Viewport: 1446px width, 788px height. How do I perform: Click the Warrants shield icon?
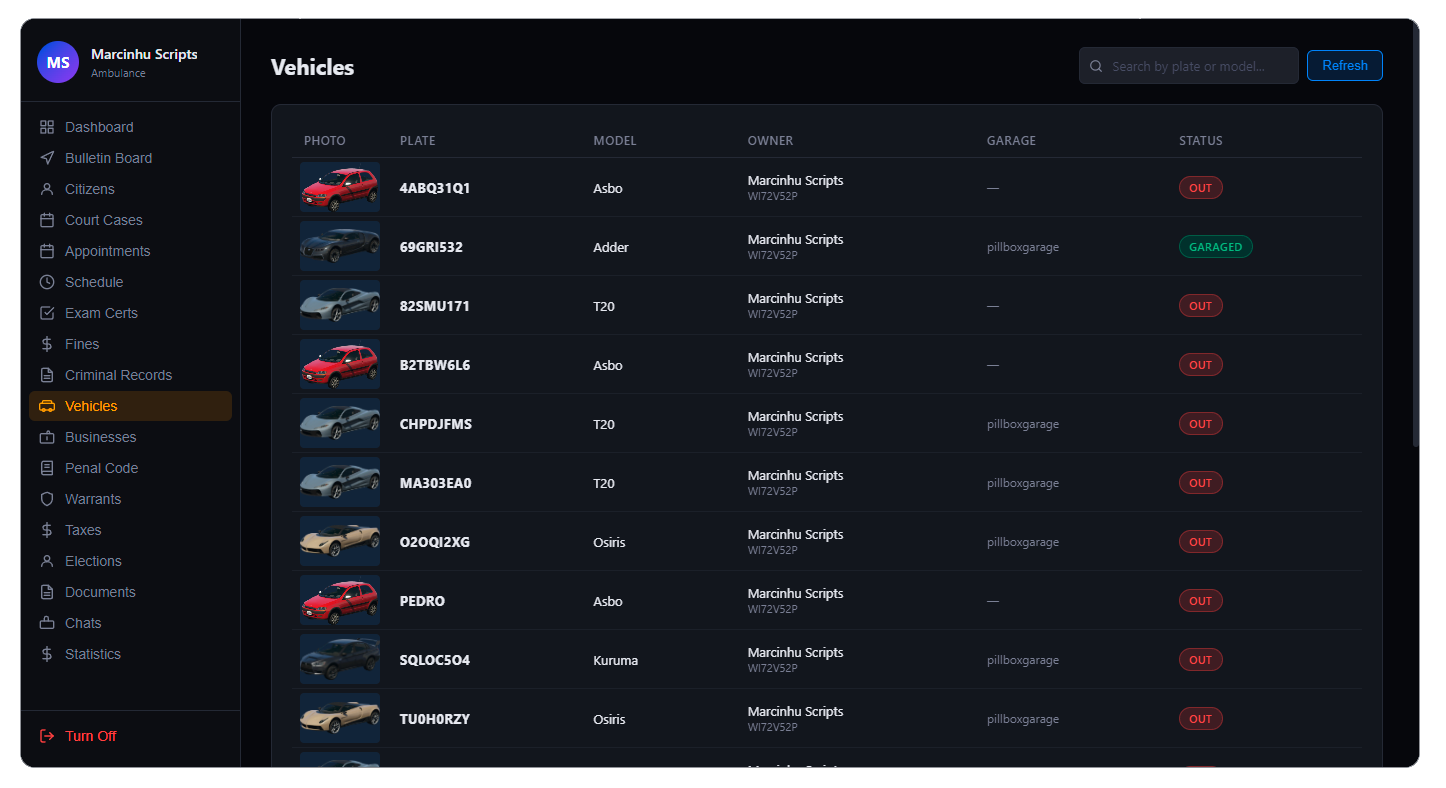[x=47, y=499]
